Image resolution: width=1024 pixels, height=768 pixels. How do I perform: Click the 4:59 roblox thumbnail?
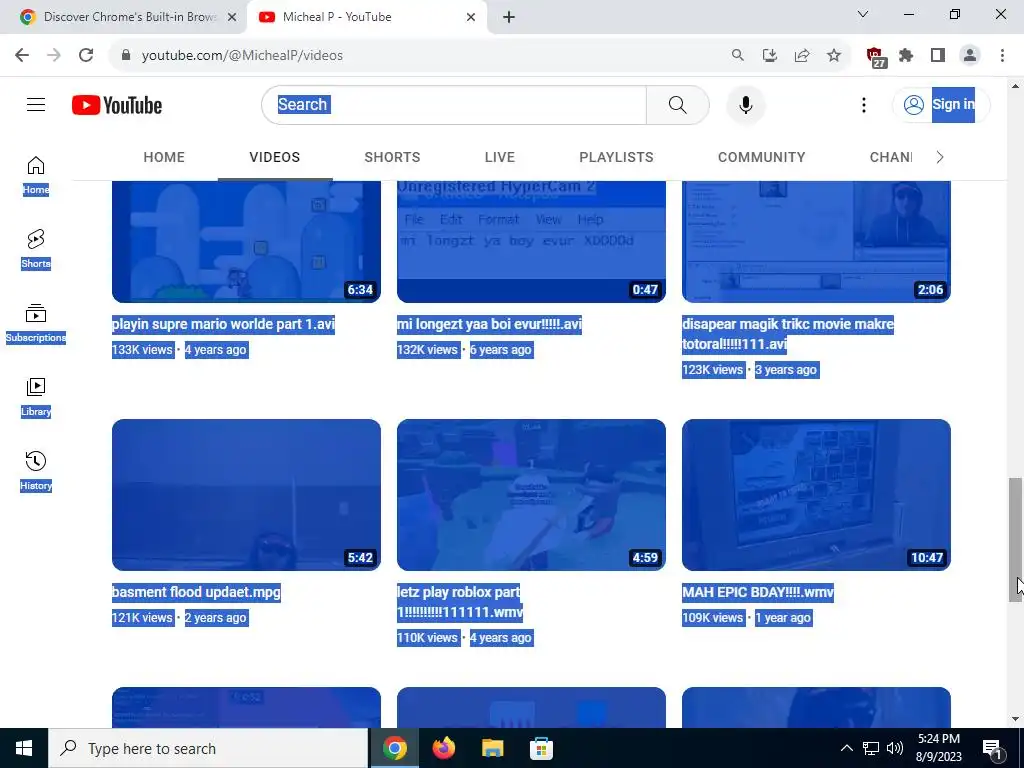point(531,494)
